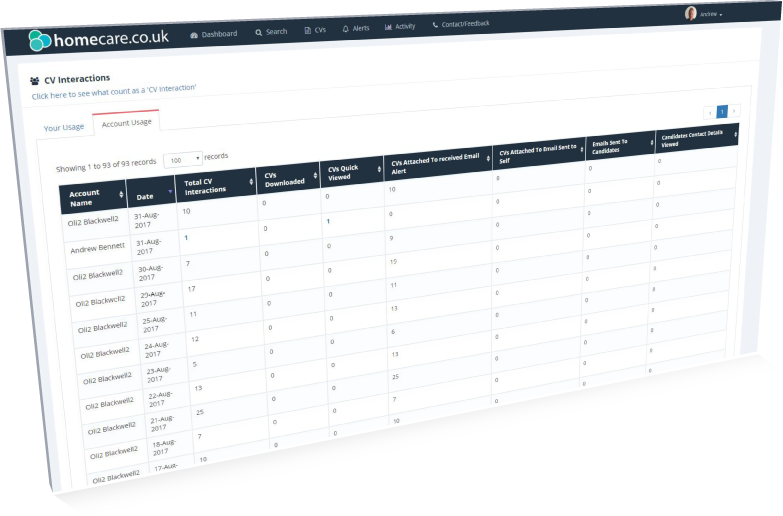Open the 100 records per page dropdown
Image resolution: width=783 pixels, height=516 pixels.
pyautogui.click(x=183, y=159)
